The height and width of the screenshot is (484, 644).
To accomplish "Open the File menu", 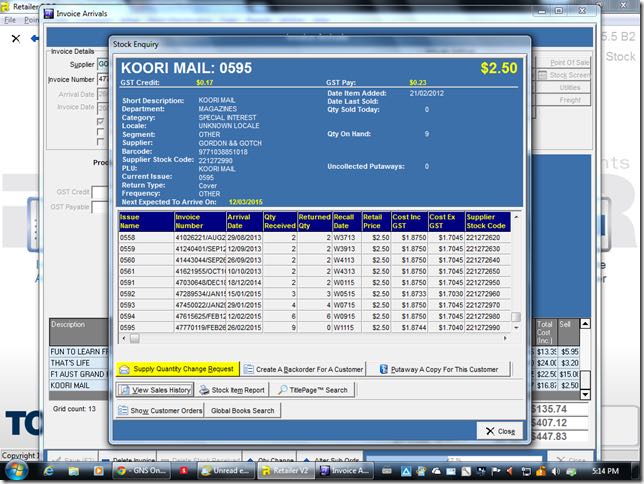I will pos(10,19).
